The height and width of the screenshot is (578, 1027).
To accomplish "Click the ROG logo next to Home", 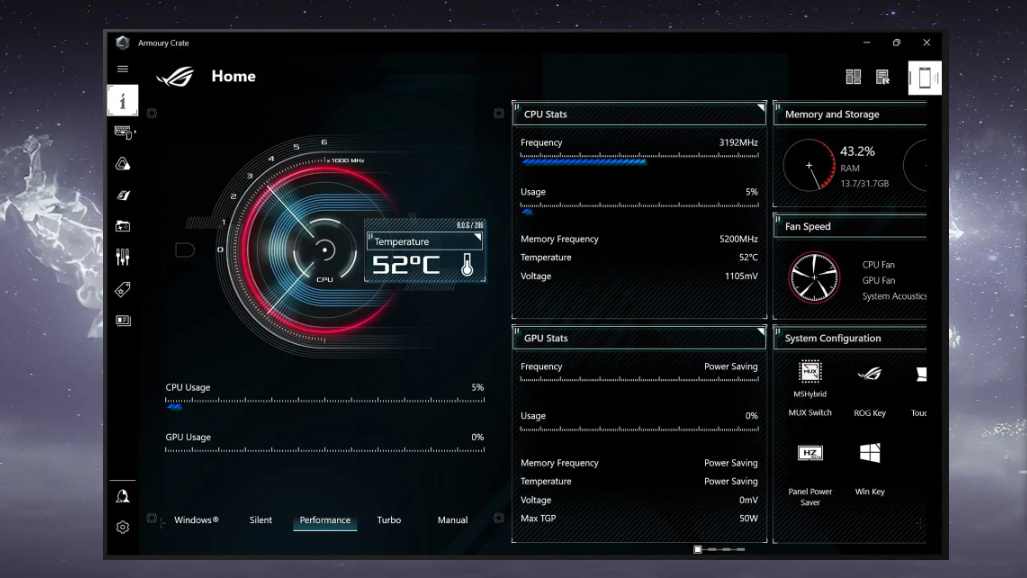I will click(x=176, y=77).
